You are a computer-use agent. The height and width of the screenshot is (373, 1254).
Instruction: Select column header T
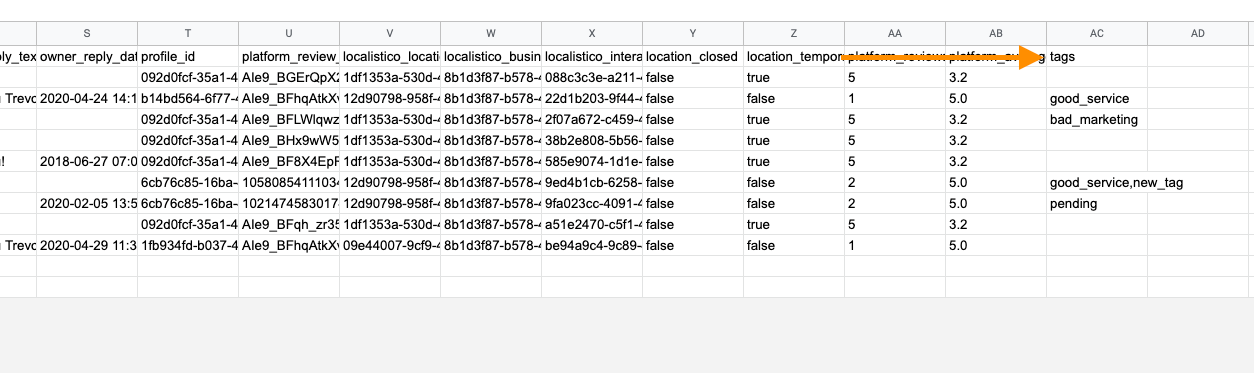pos(188,34)
